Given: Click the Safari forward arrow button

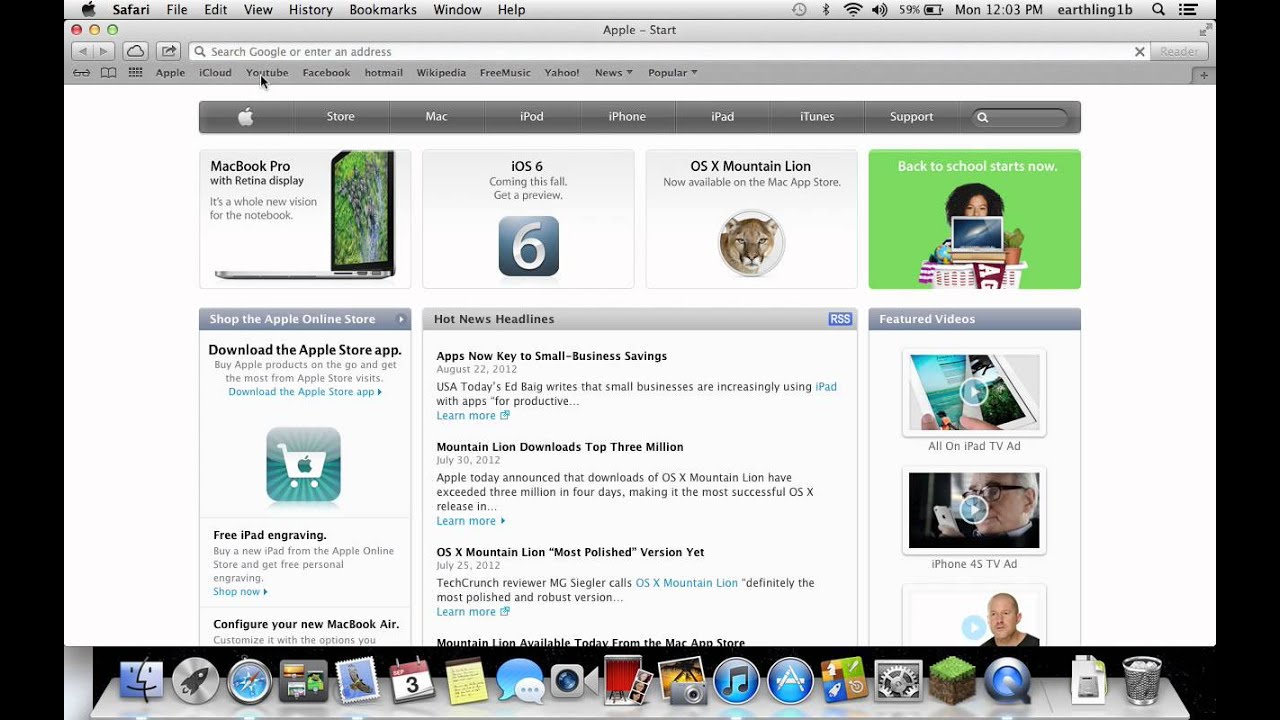Looking at the screenshot, I should coord(105,51).
